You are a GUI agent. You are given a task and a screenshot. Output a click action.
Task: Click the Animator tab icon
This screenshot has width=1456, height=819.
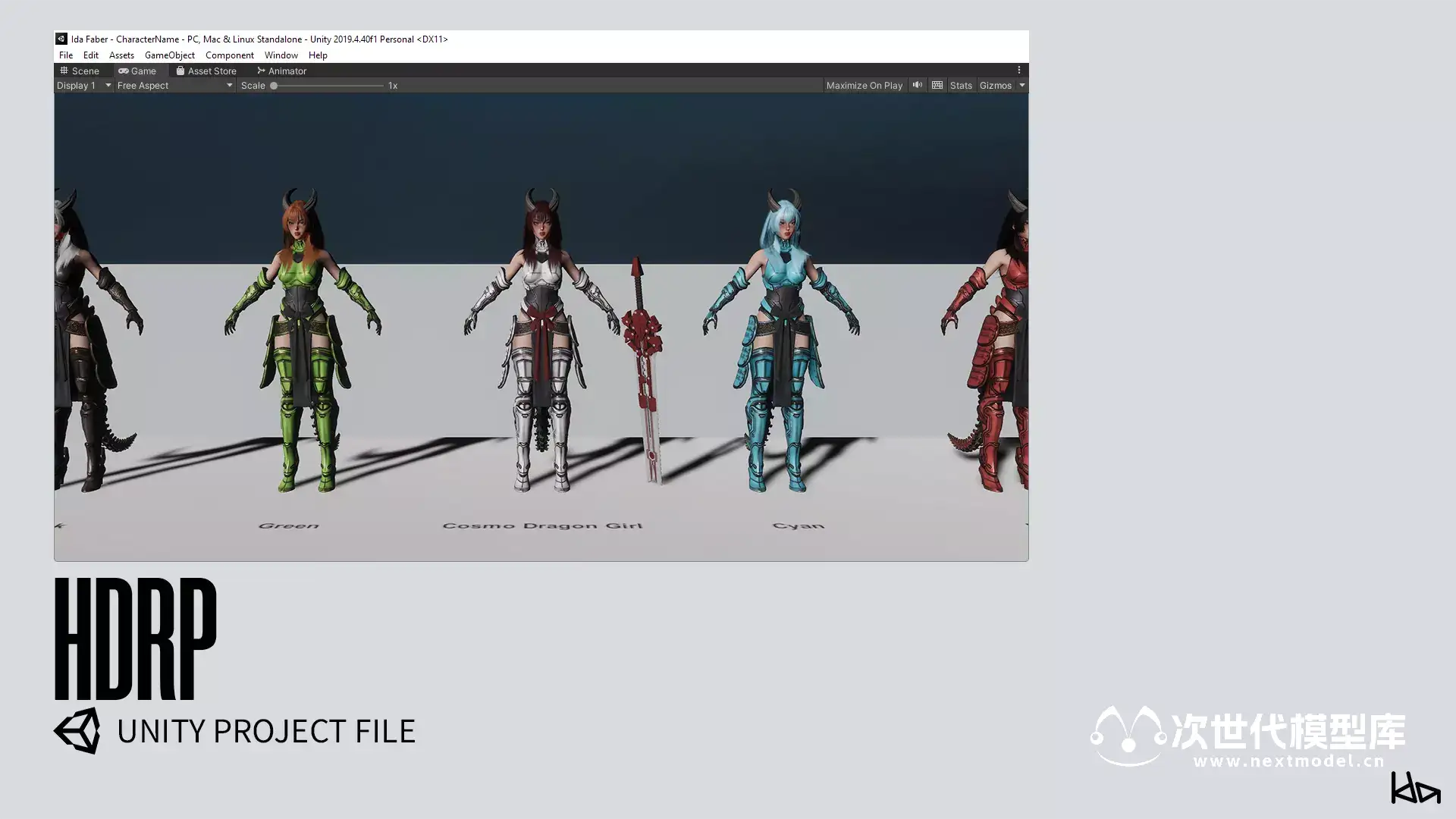click(261, 71)
